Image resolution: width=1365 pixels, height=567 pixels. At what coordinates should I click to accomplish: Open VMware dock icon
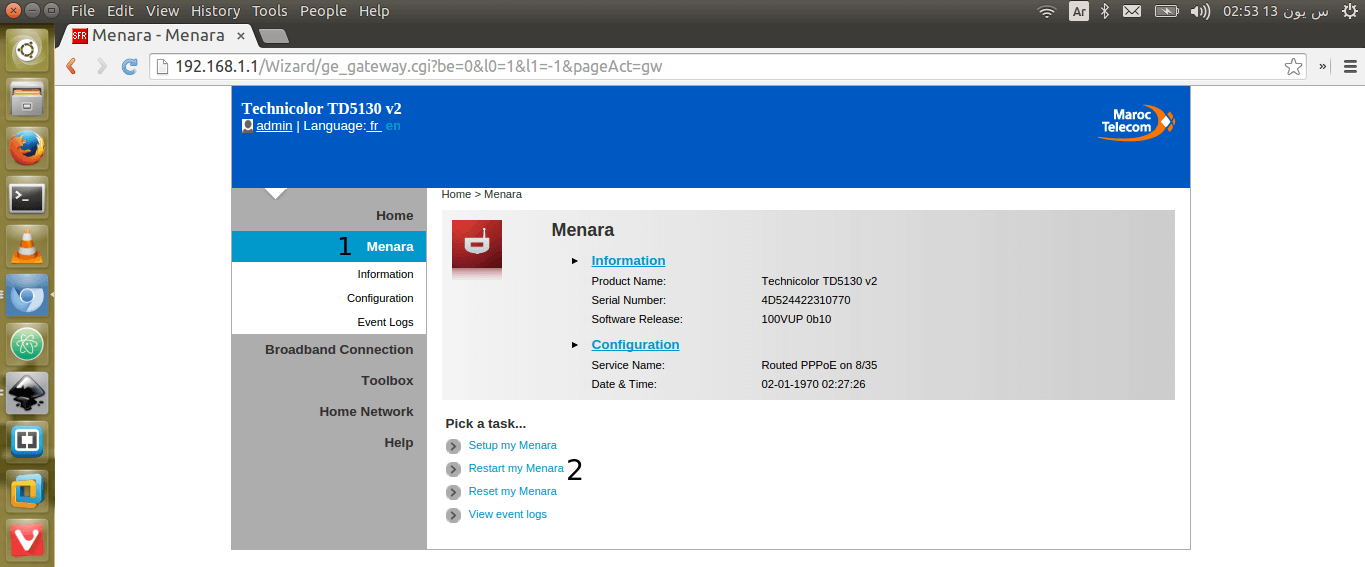tap(27, 490)
